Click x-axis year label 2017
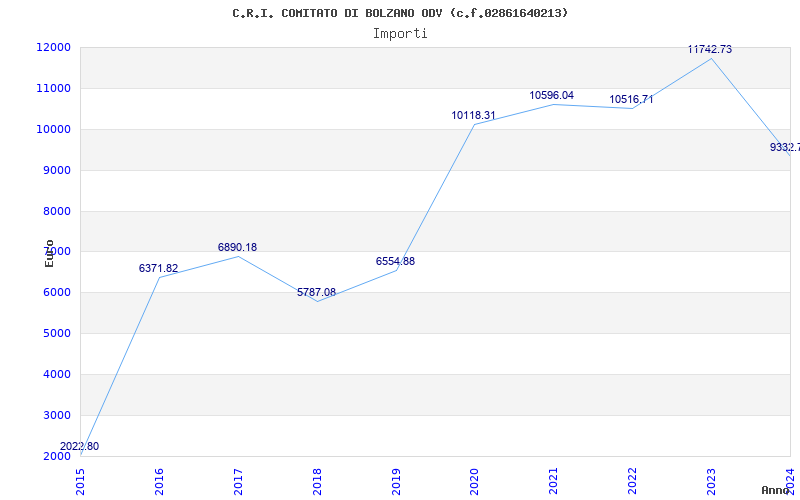Viewport: 800px width, 500px height. click(238, 481)
